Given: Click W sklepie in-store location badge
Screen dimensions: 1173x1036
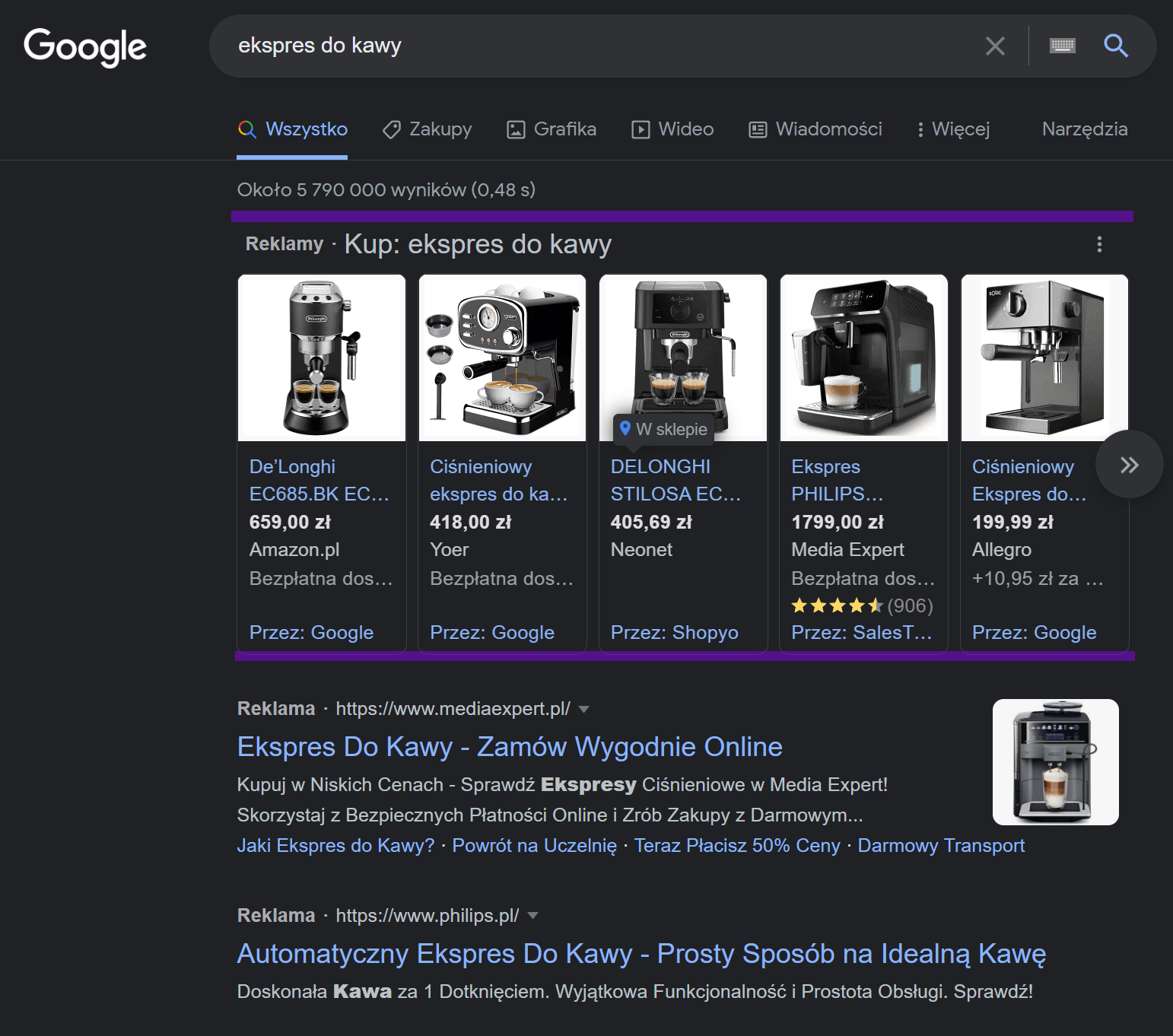Looking at the screenshot, I should 663,429.
